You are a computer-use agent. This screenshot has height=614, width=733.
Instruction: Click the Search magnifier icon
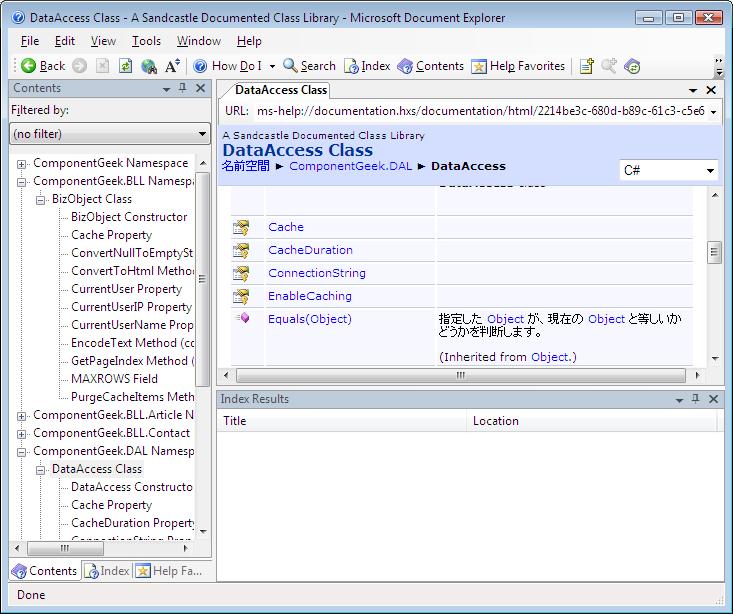click(290, 66)
